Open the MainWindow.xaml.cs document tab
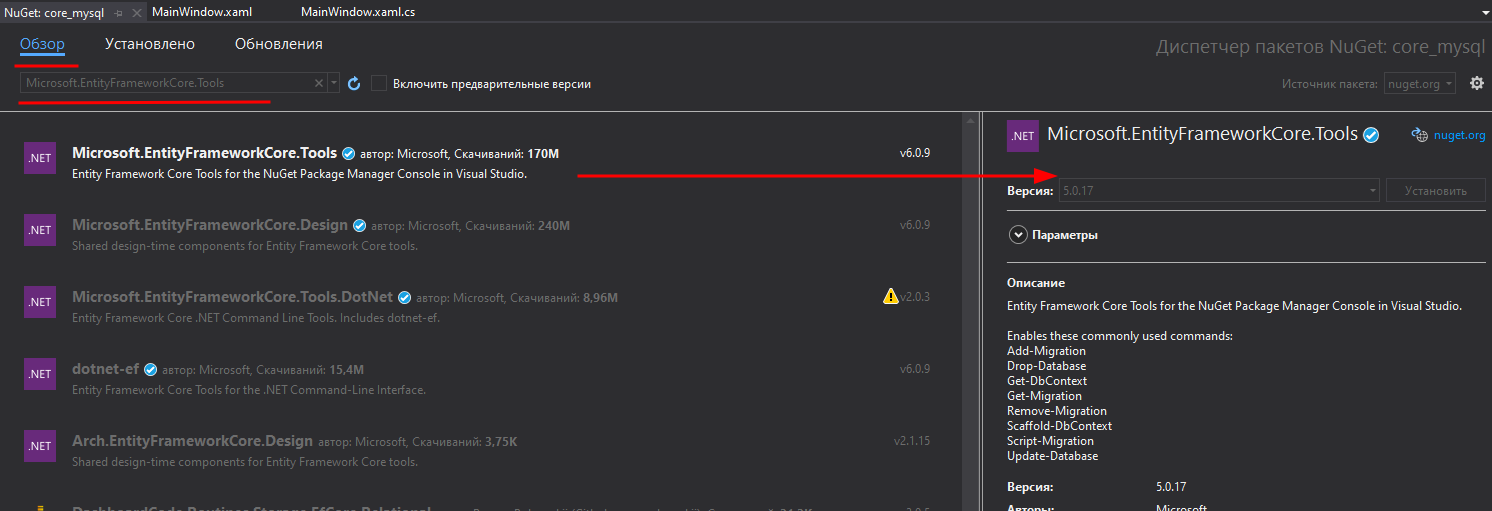Screen dimensions: 1492x511 point(357,13)
